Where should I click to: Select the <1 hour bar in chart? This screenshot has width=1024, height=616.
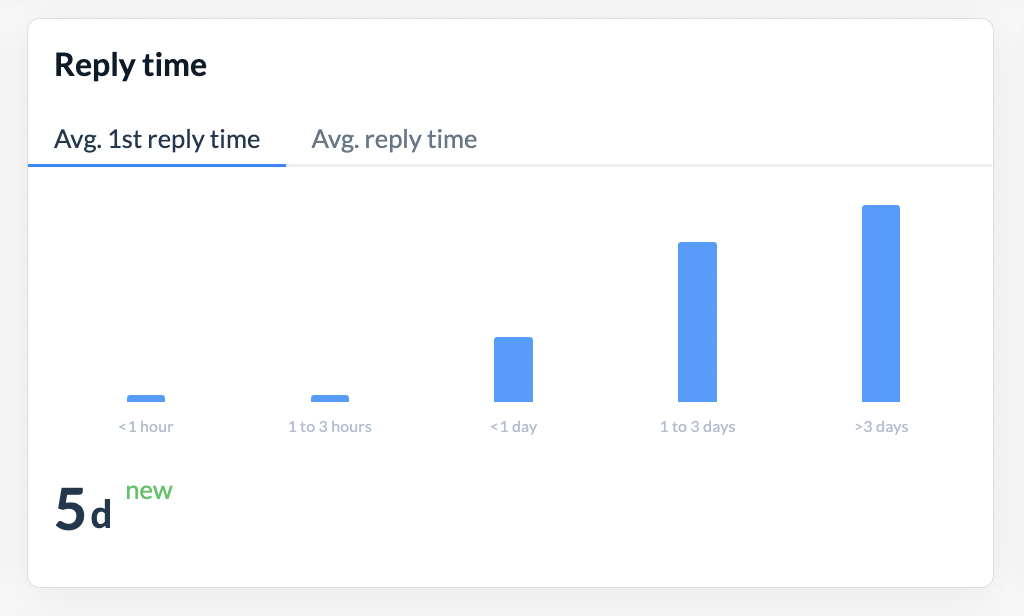pos(146,398)
